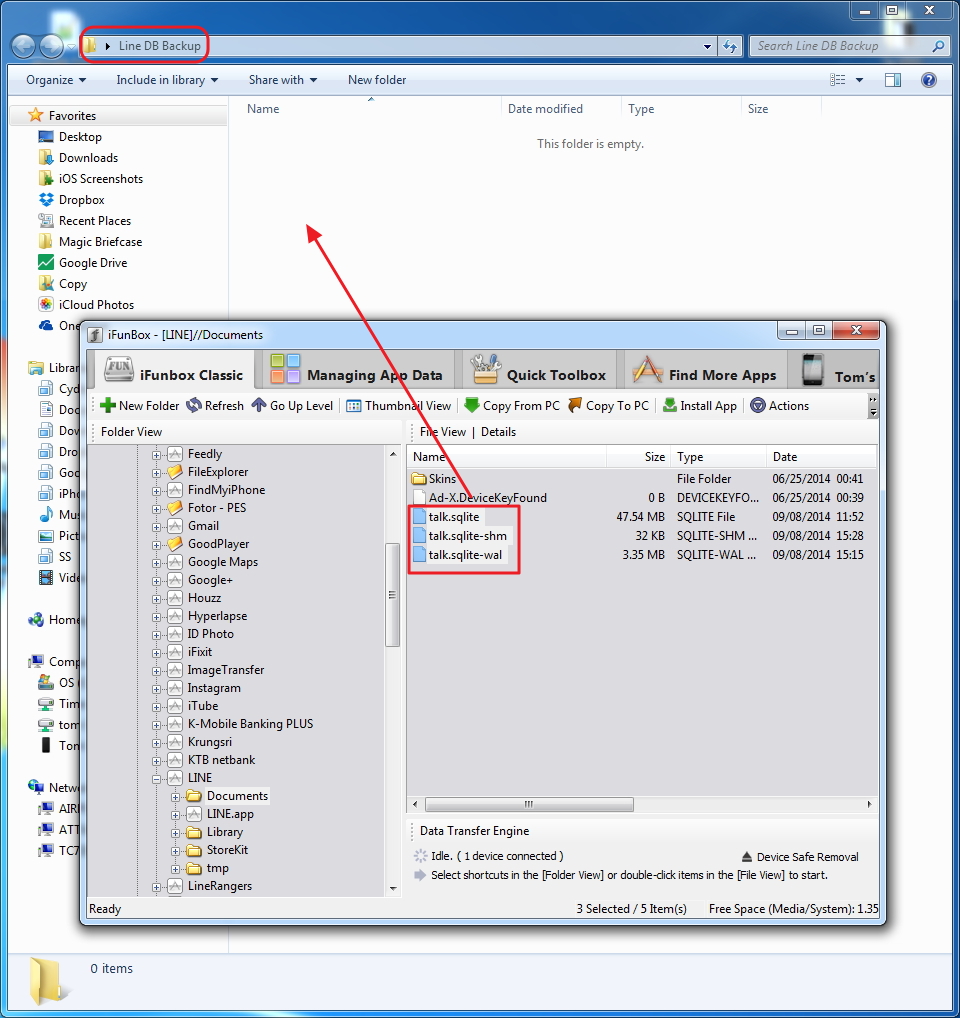Click Copy To PC button
This screenshot has height=1018, width=960.
coord(575,406)
